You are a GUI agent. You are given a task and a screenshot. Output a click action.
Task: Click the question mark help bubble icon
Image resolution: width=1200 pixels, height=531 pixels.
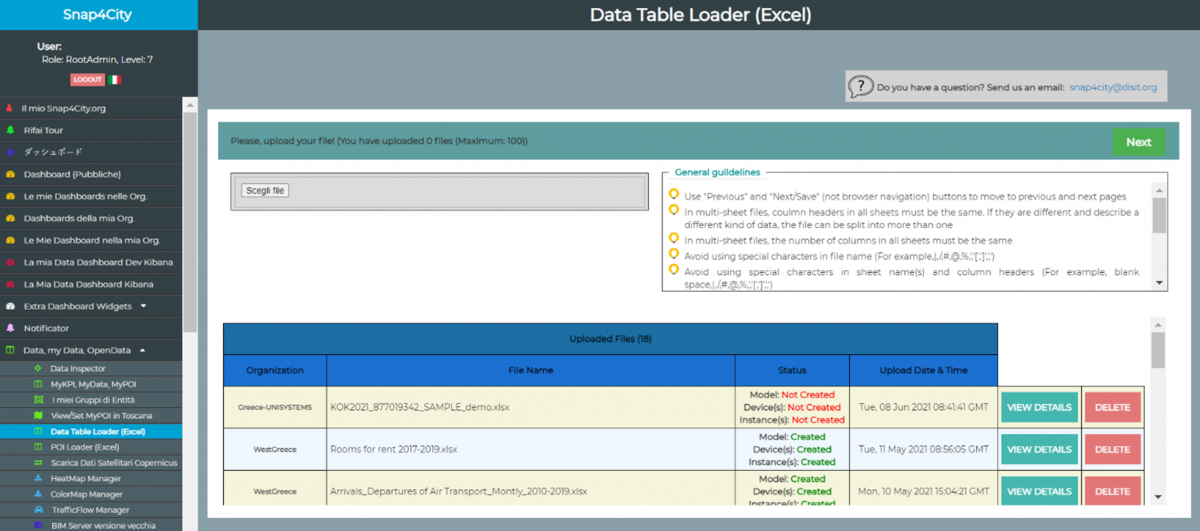pyautogui.click(x=860, y=87)
